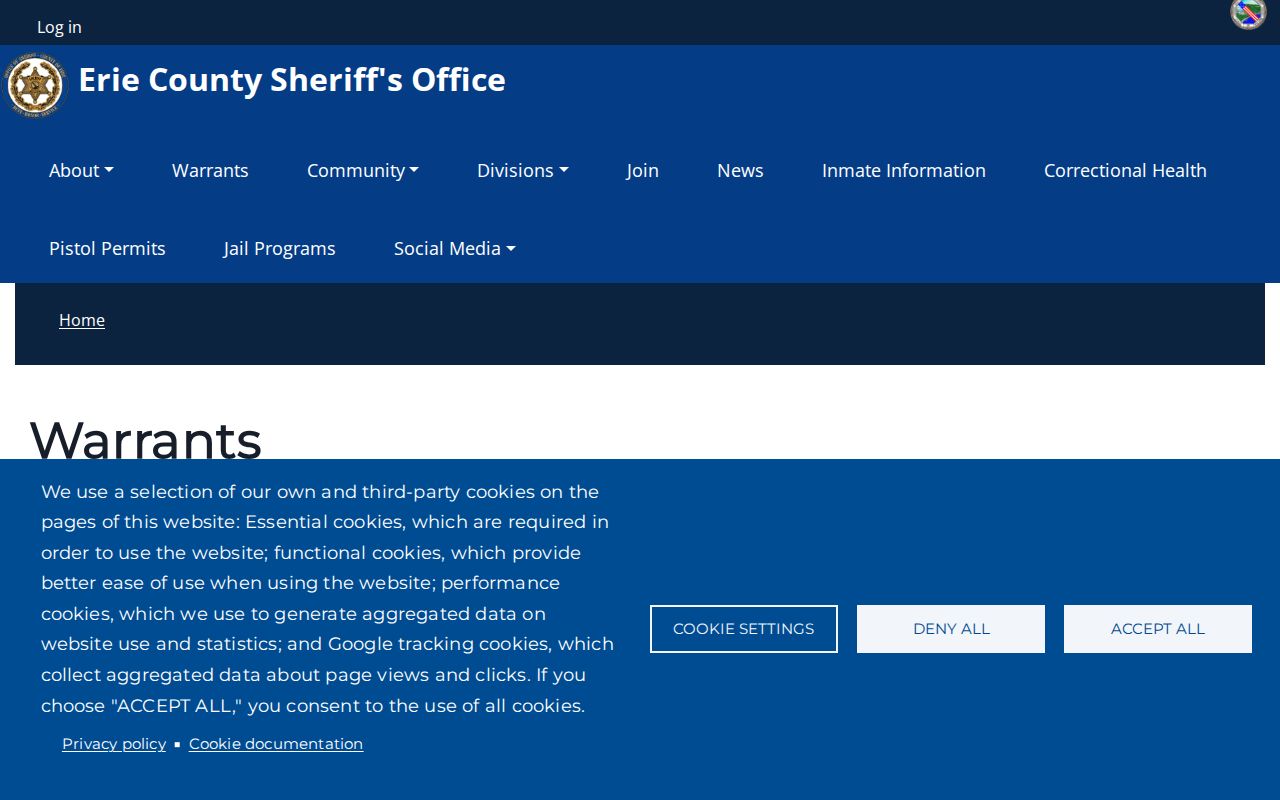Open the Jail Programs page
The image size is (1280, 800).
point(280,248)
